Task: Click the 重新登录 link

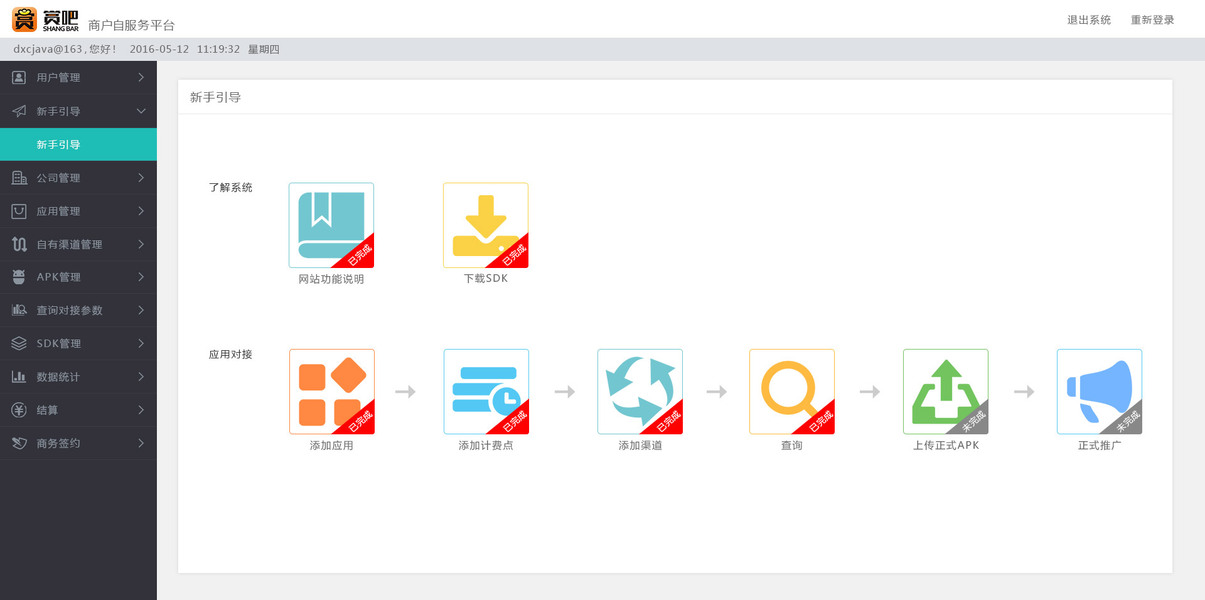Action: point(1152,20)
